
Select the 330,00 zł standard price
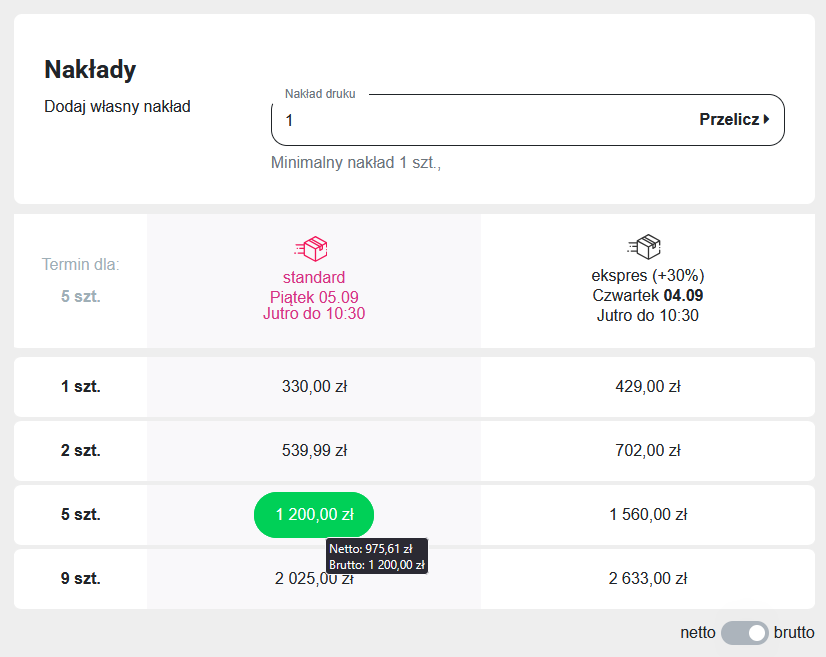[x=314, y=387]
